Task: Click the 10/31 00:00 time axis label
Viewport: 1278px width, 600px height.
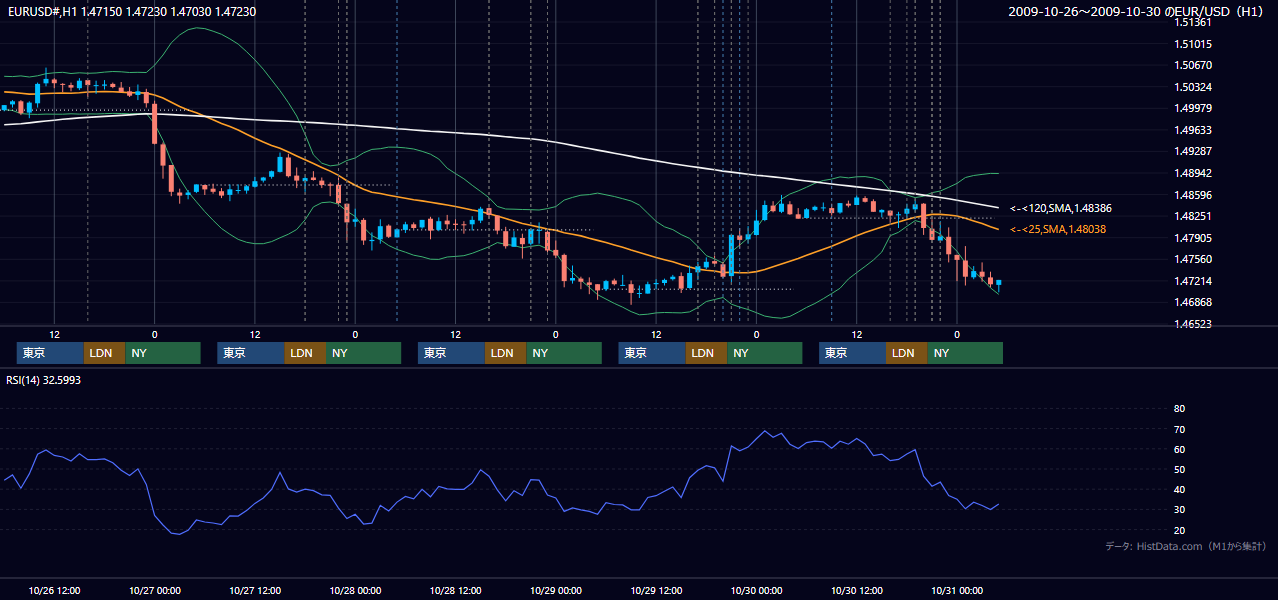Action: point(957,590)
